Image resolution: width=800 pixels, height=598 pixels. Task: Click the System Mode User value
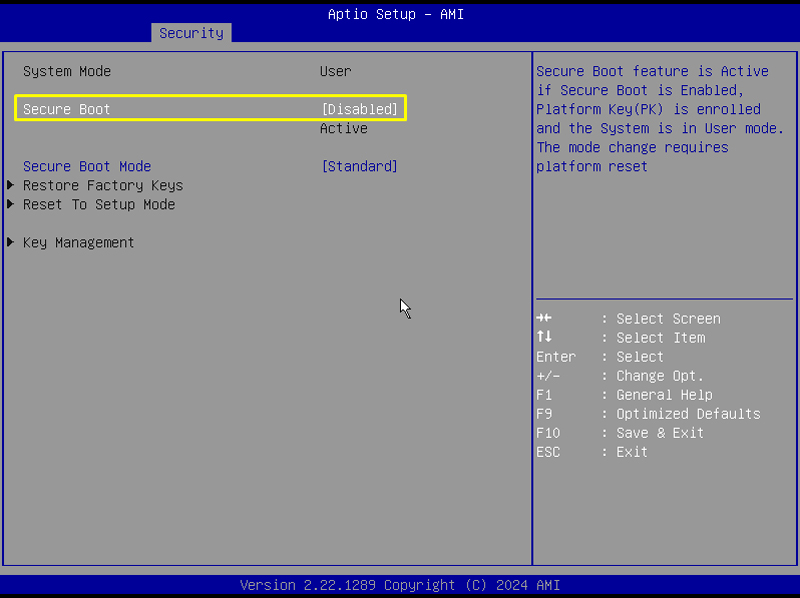335,71
